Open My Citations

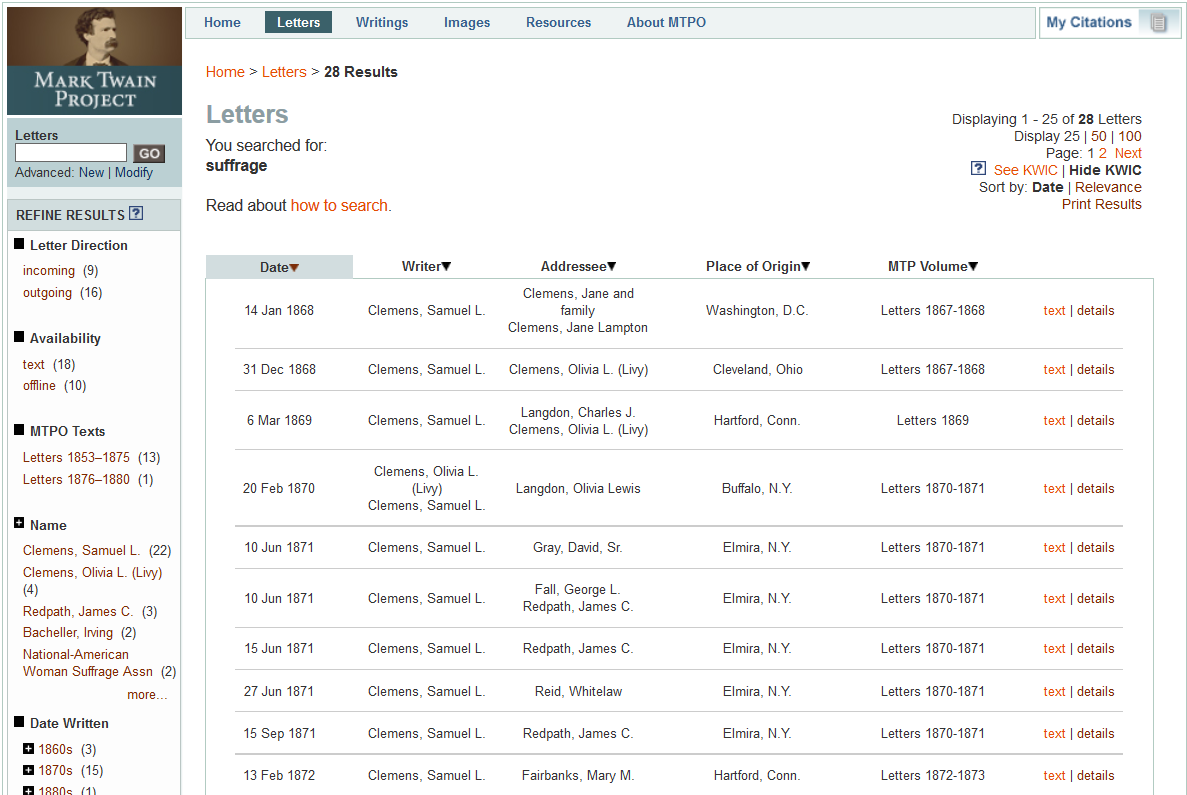[x=1089, y=23]
